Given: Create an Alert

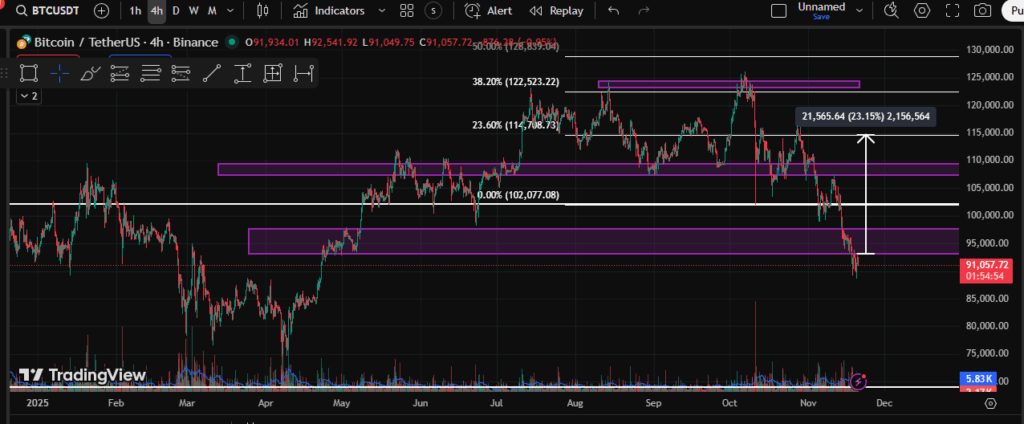Looking at the screenshot, I should (x=487, y=11).
